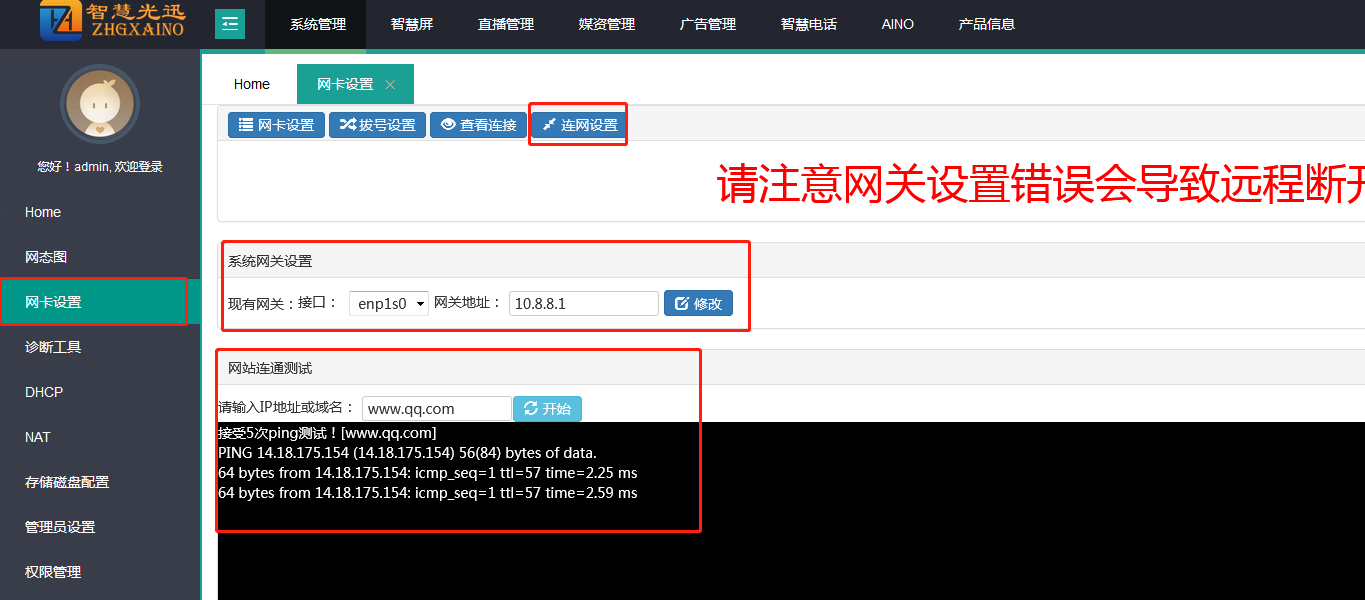Screen dimensions: 1365x600
Task: Click the 网卡设置 toolbar button
Action: [276, 125]
